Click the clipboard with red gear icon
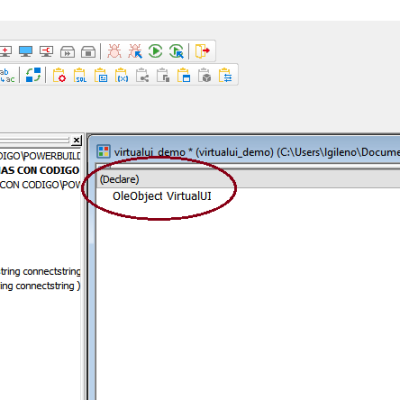400x400 pixels. (x=59, y=75)
